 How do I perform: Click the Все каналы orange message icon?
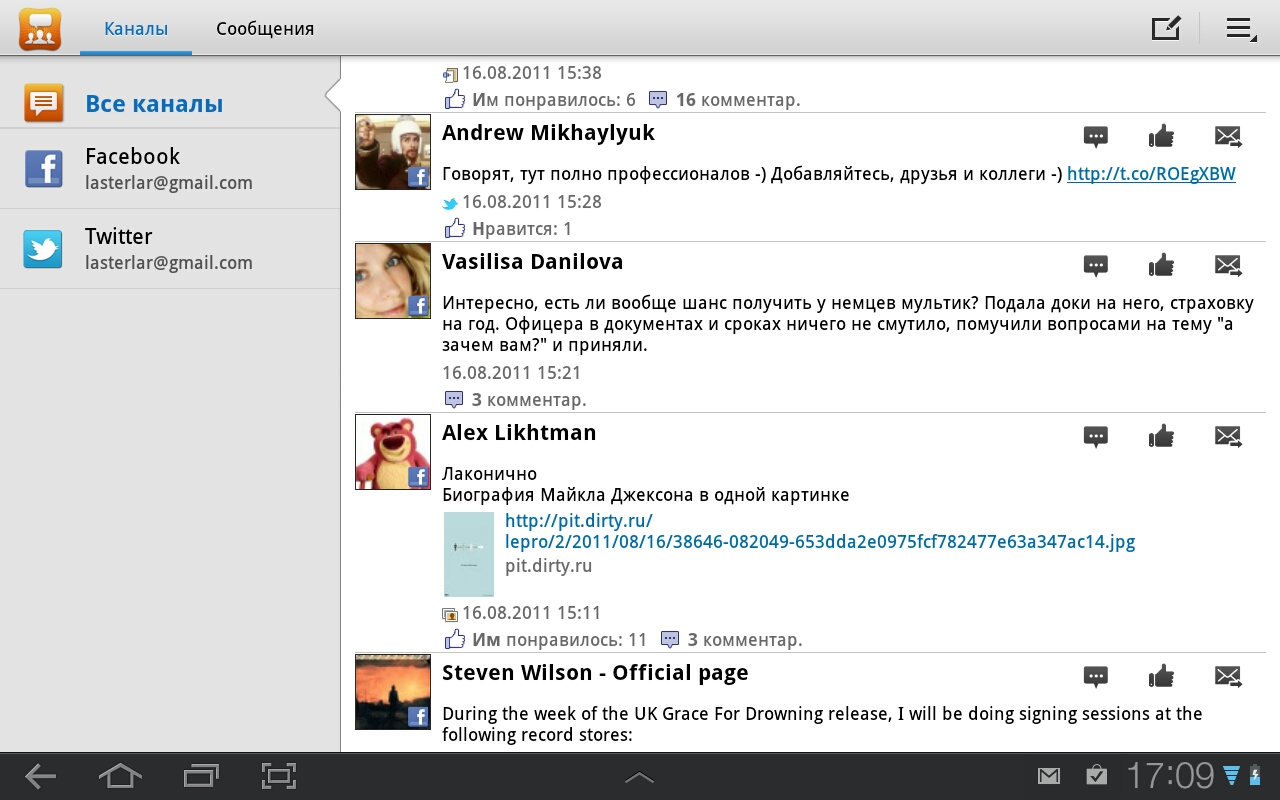(44, 104)
